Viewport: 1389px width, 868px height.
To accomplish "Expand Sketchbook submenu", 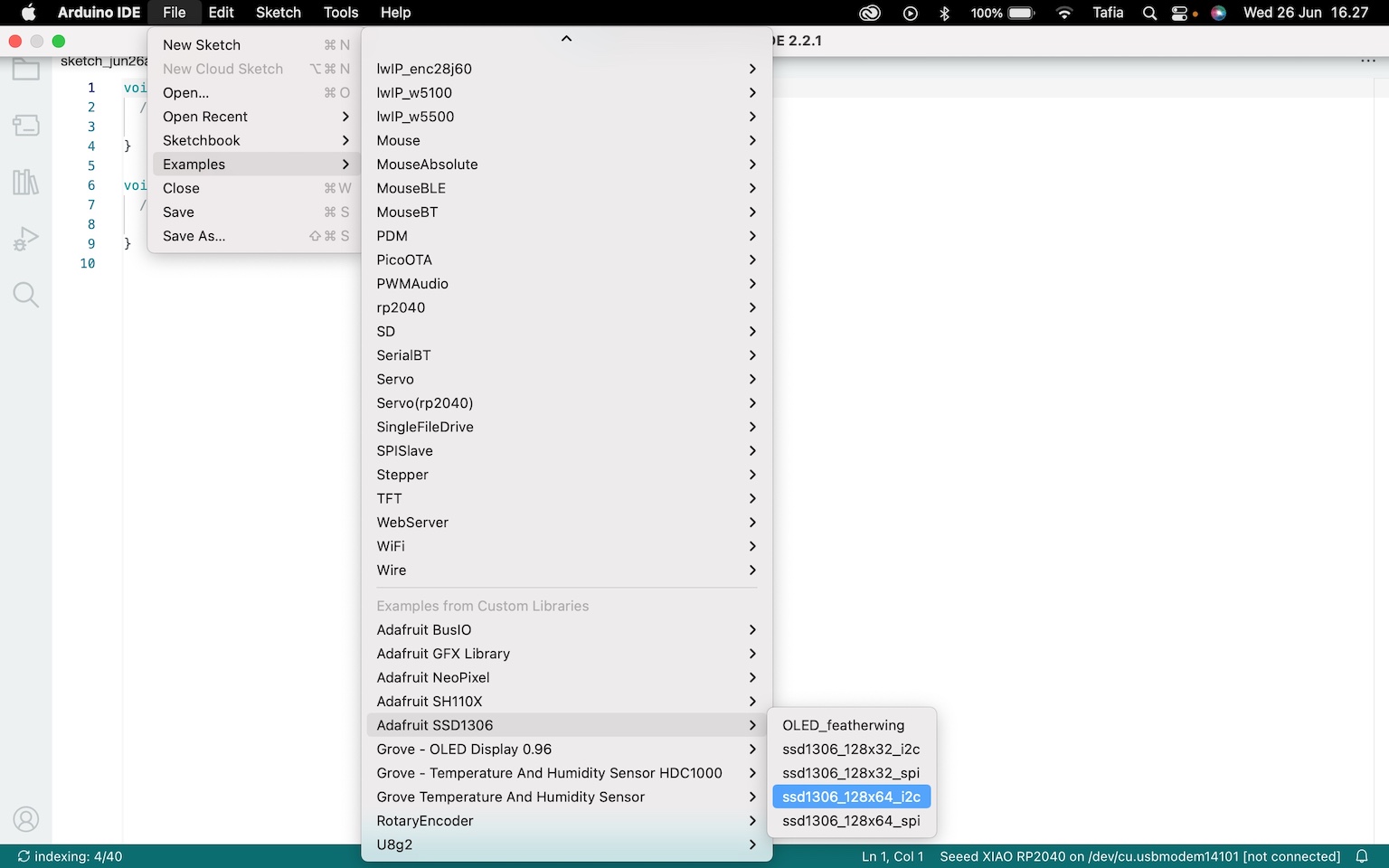I will click(x=256, y=141).
